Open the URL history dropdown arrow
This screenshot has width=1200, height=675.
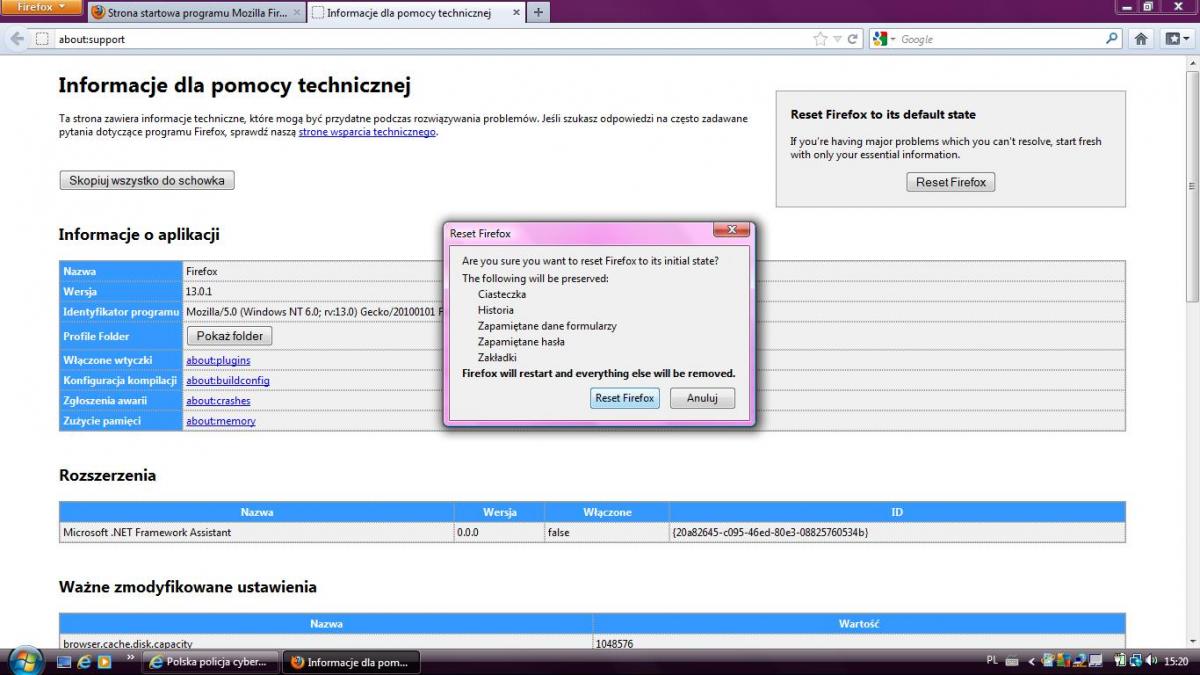coord(838,39)
